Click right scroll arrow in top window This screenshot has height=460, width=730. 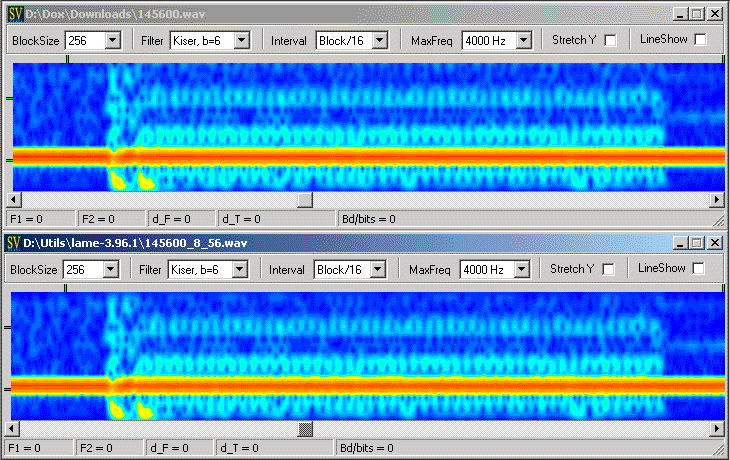(x=716, y=199)
